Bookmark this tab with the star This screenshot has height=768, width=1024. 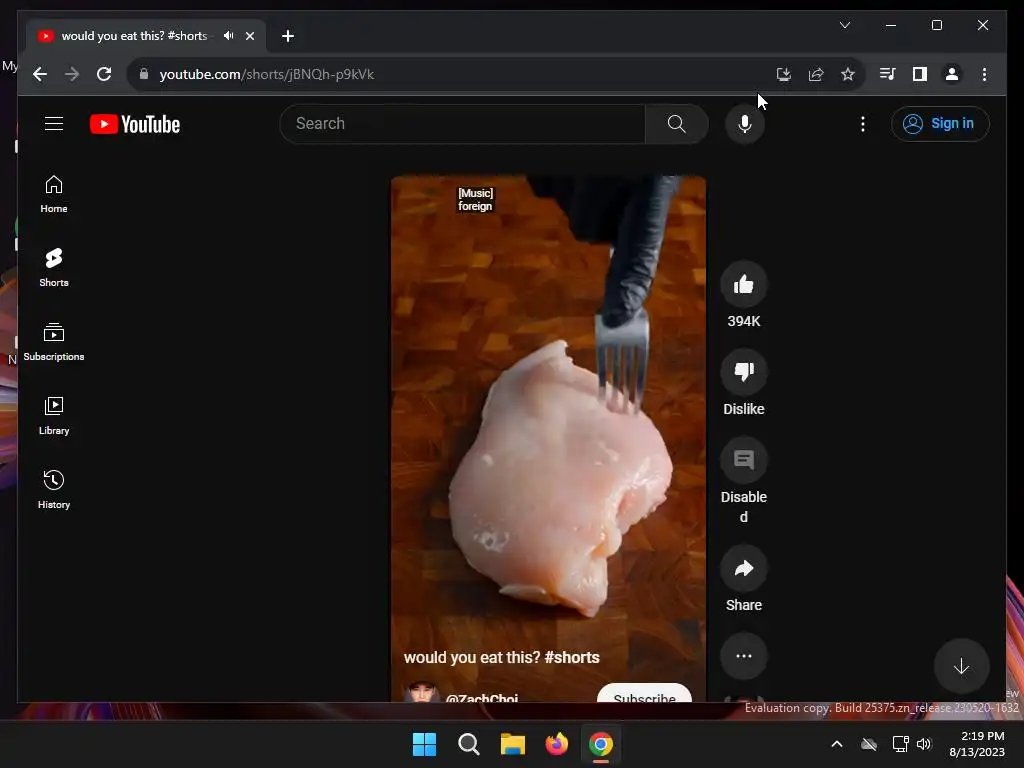click(848, 74)
